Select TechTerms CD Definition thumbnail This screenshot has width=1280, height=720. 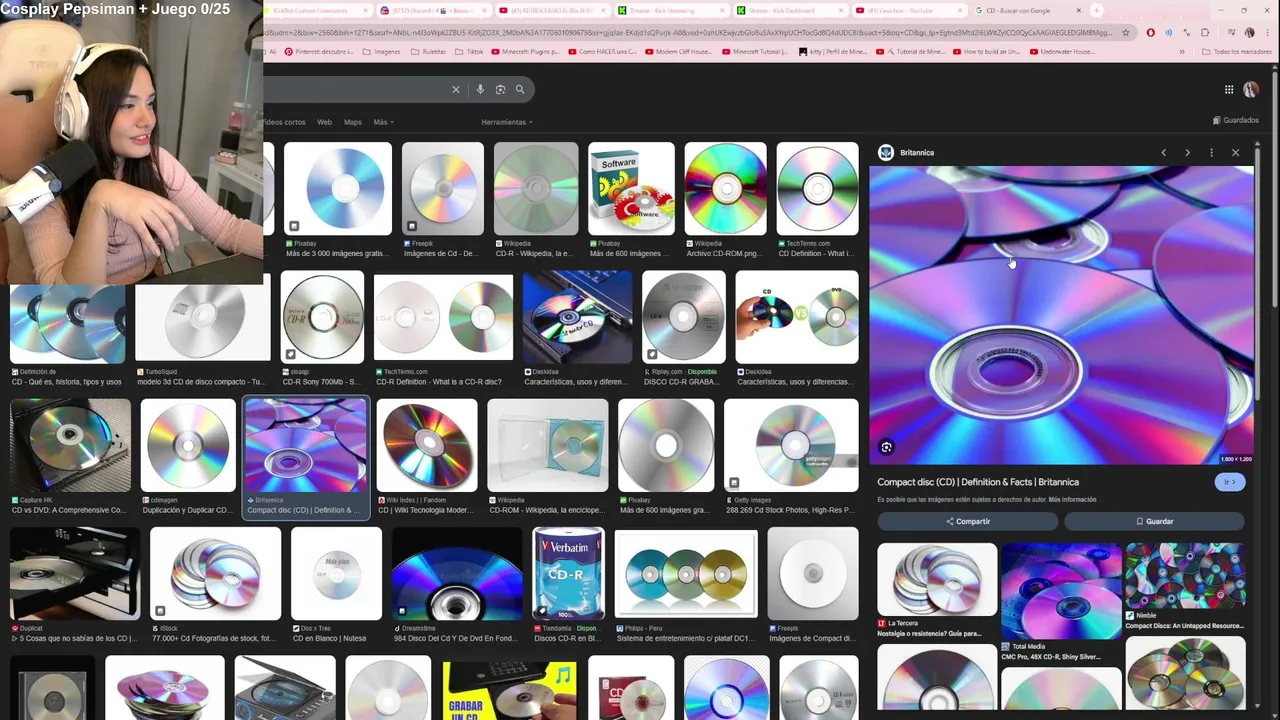click(x=817, y=189)
